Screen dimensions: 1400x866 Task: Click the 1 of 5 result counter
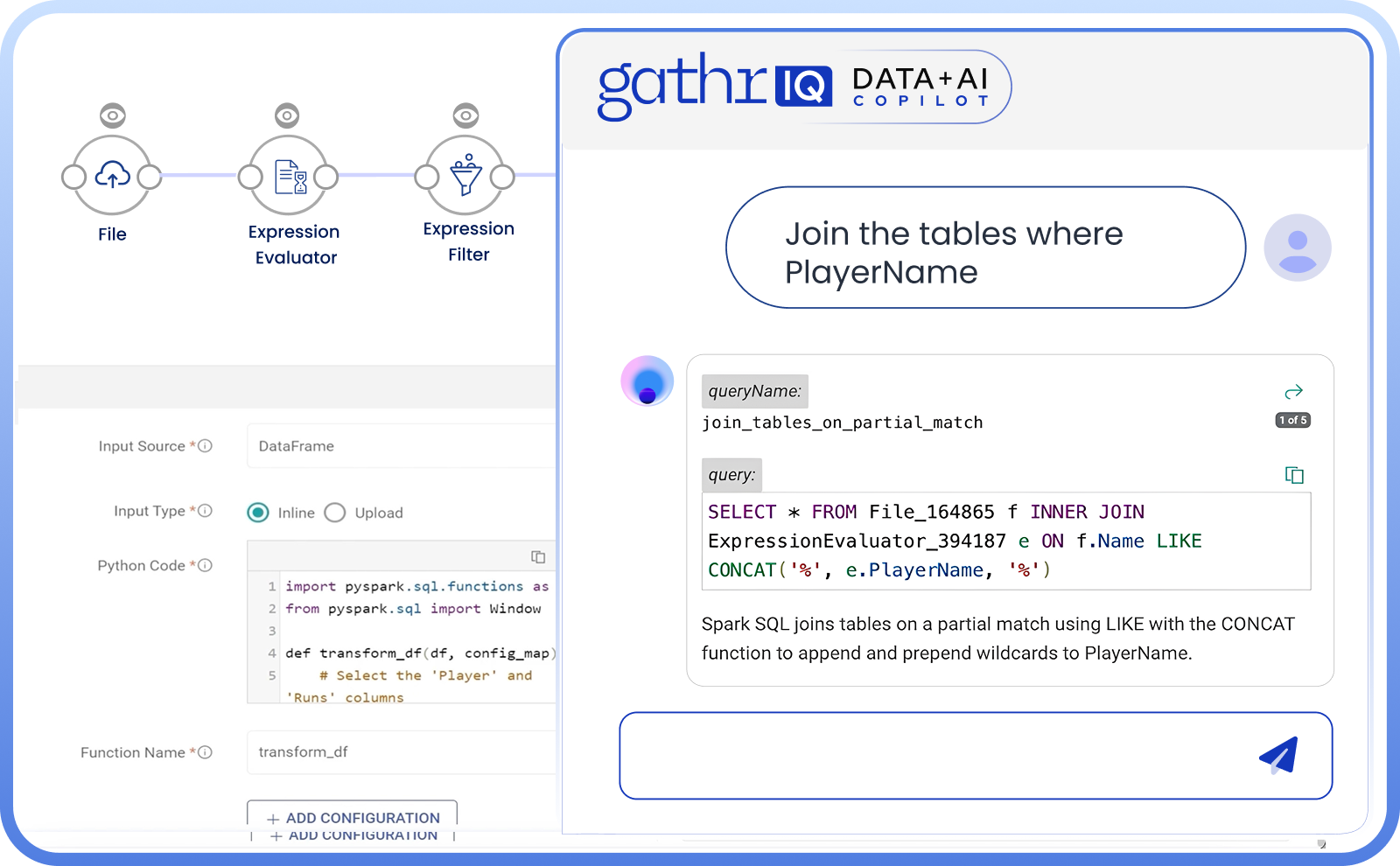coord(1292,421)
